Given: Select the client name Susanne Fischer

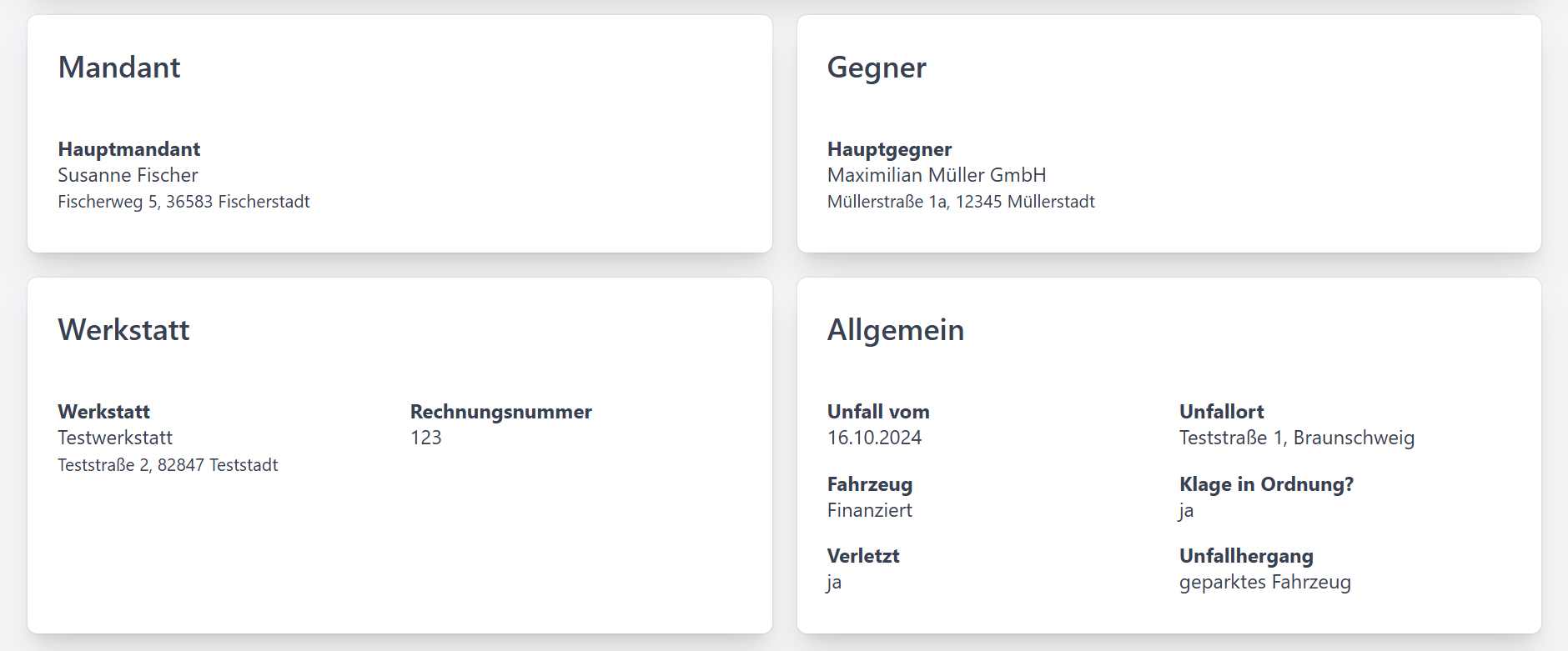Looking at the screenshot, I should point(128,175).
